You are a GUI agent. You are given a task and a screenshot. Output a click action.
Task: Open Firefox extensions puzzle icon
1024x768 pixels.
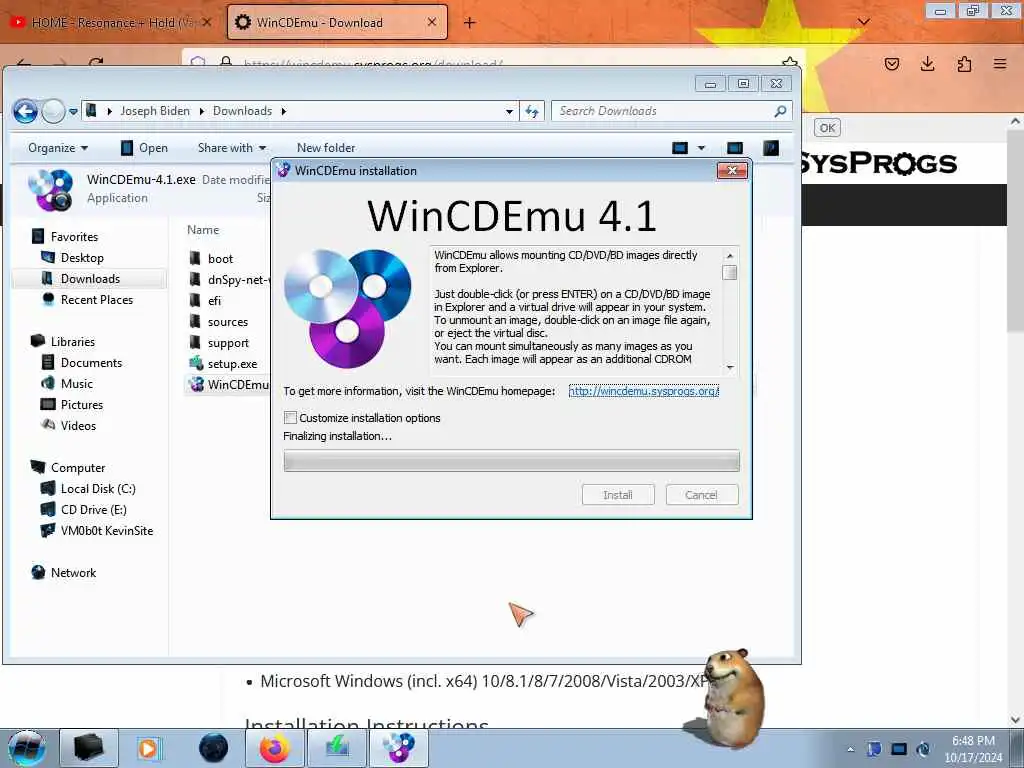(964, 64)
